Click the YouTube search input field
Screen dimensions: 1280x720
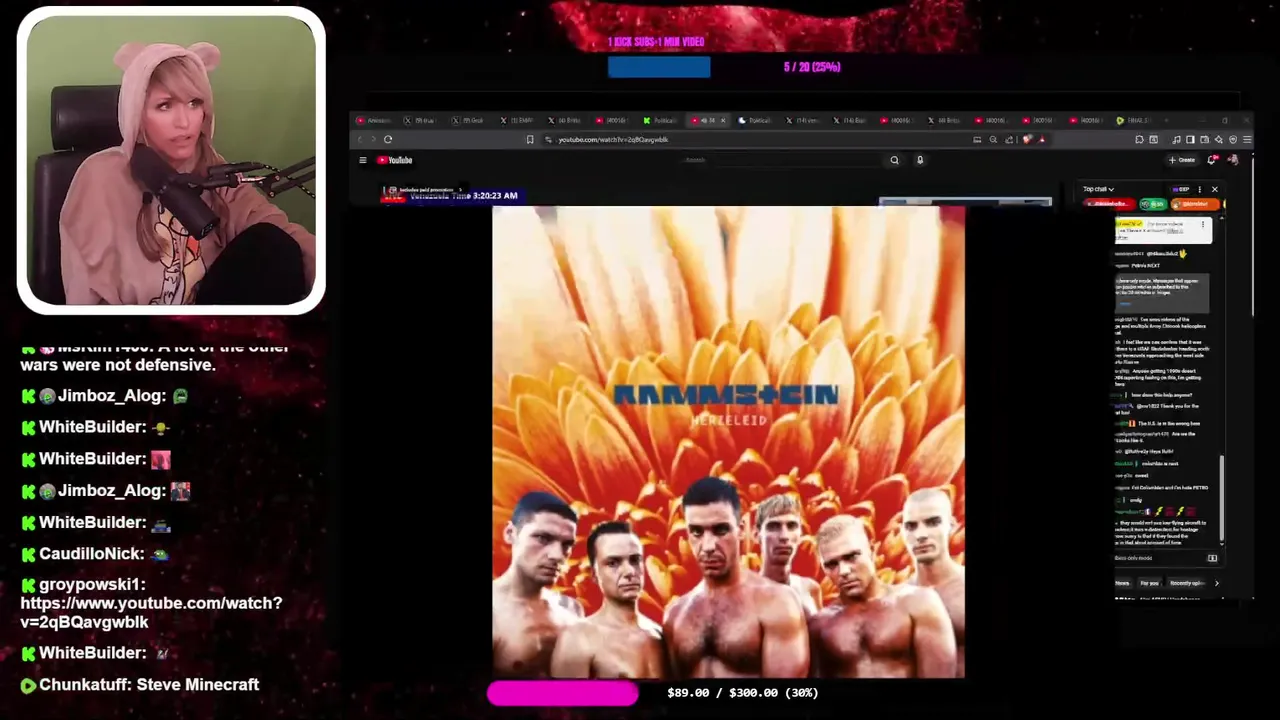click(x=780, y=160)
